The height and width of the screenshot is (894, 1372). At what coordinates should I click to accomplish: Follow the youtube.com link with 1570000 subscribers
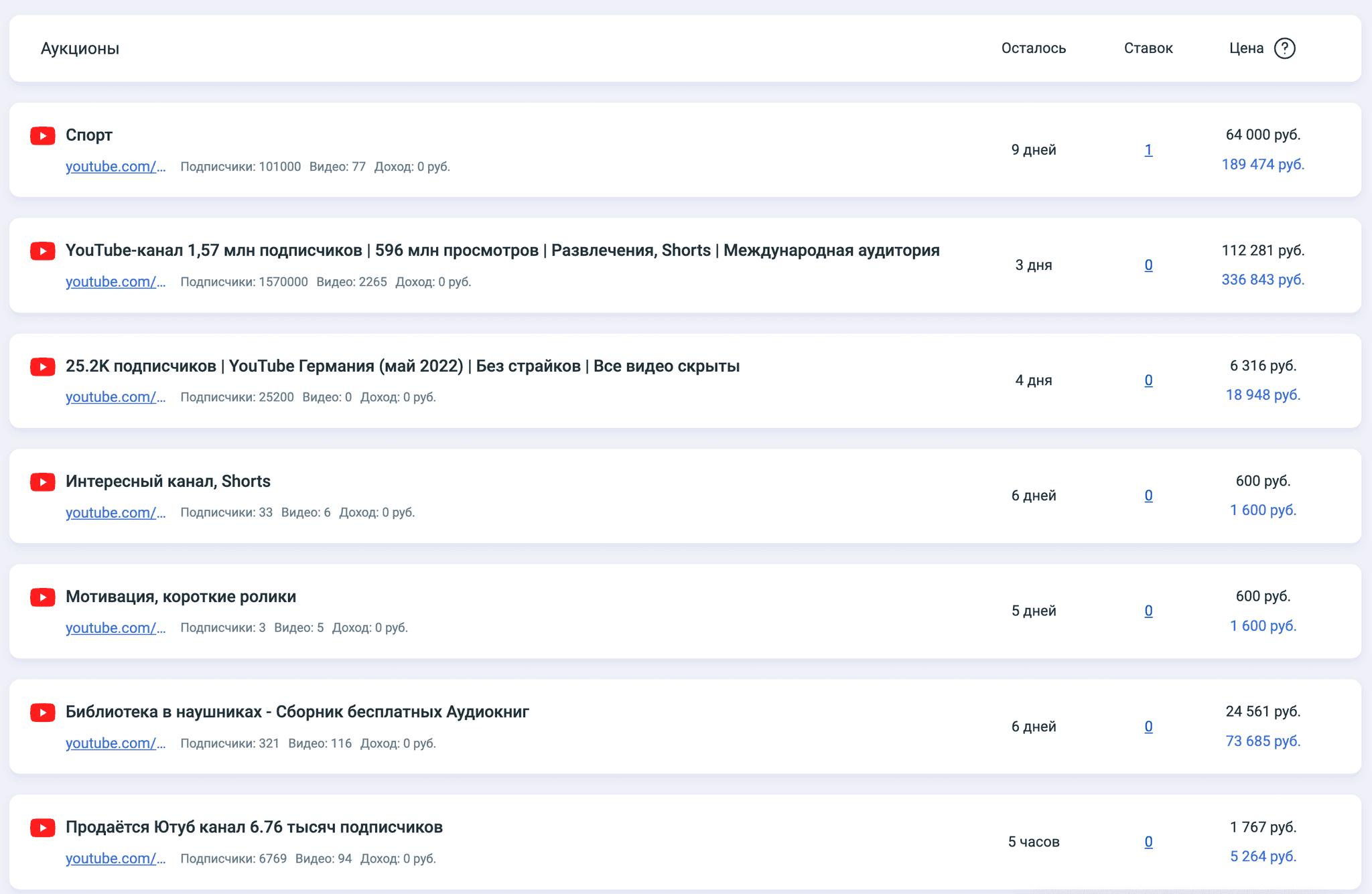coord(116,281)
